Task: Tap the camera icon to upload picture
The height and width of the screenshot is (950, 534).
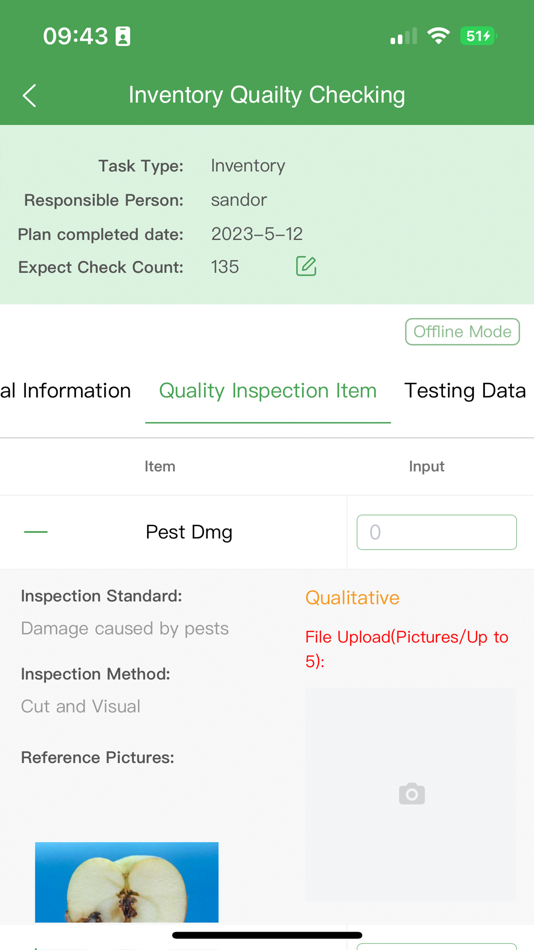Action: coord(412,794)
